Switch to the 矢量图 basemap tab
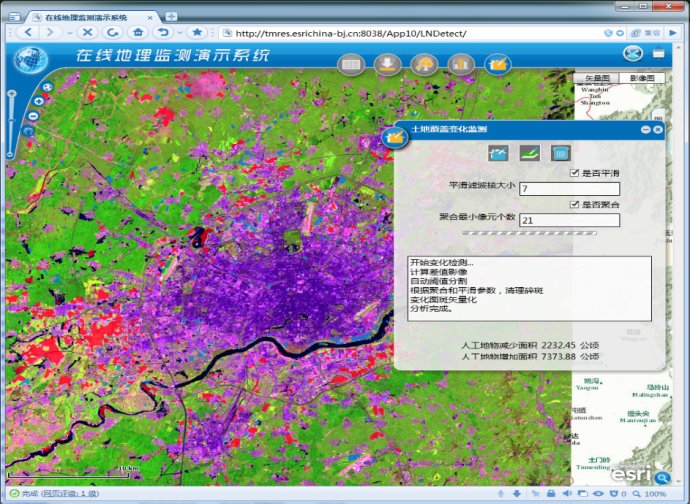 592,78
